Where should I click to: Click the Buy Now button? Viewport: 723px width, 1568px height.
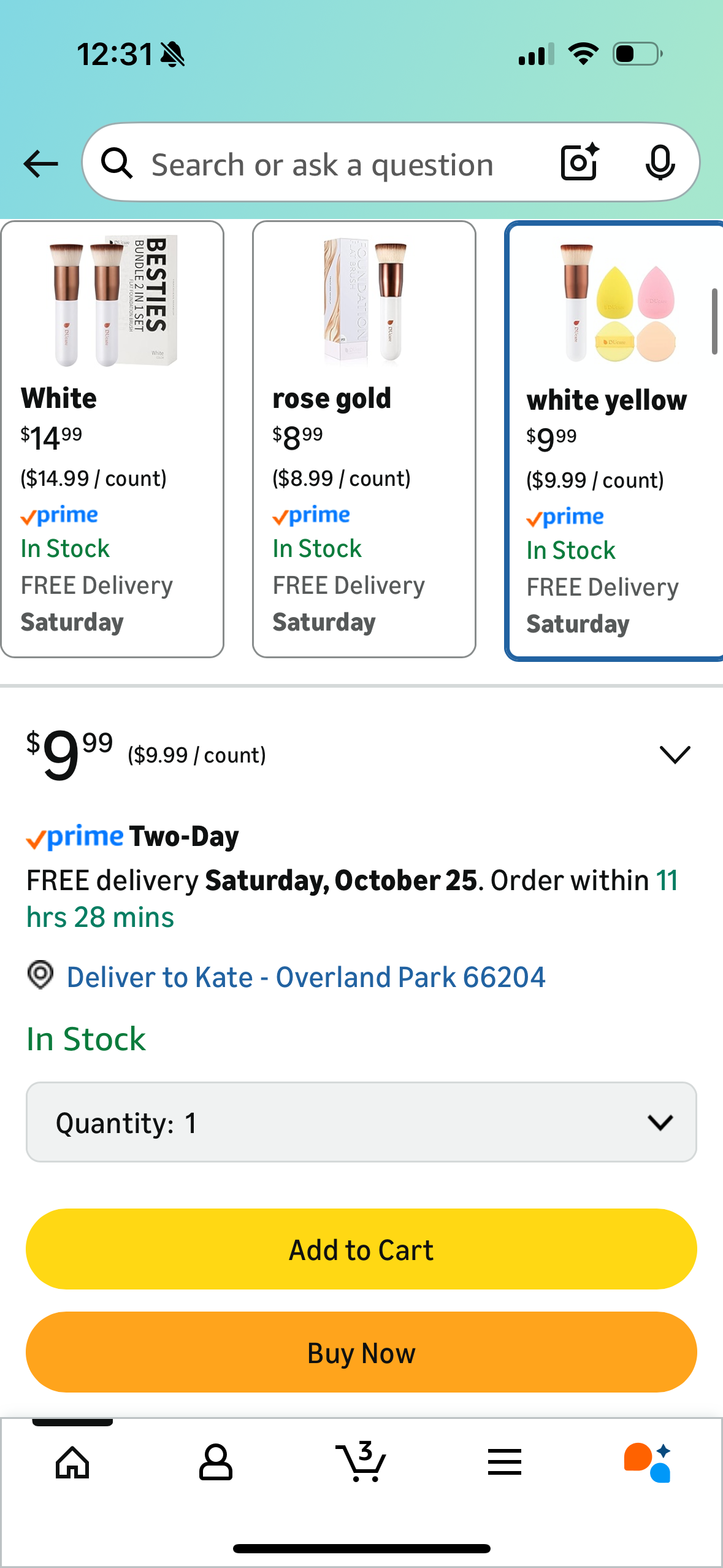click(x=361, y=1352)
